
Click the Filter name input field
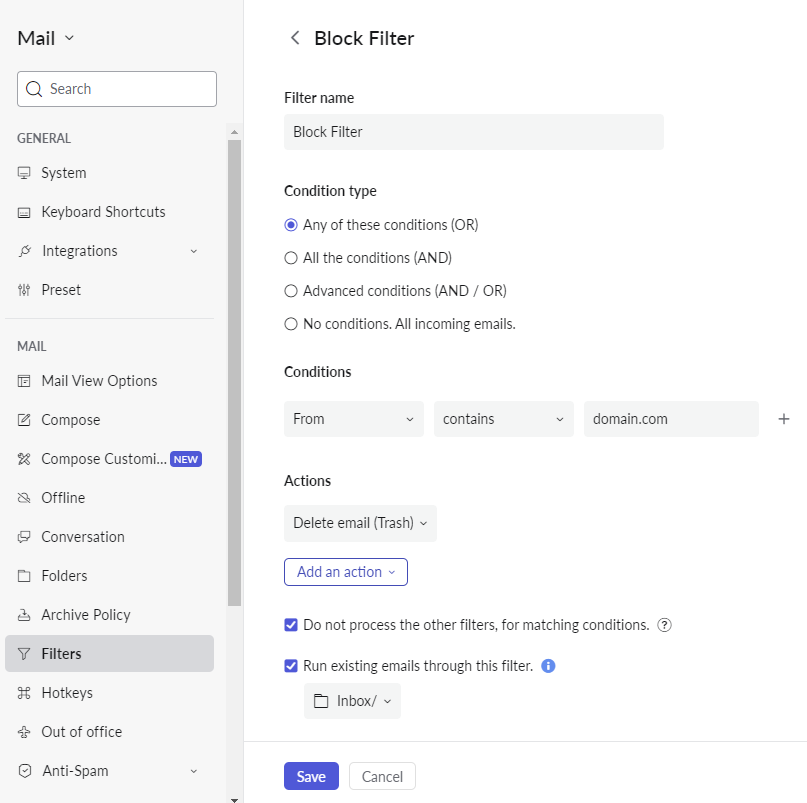pyautogui.click(x=473, y=131)
